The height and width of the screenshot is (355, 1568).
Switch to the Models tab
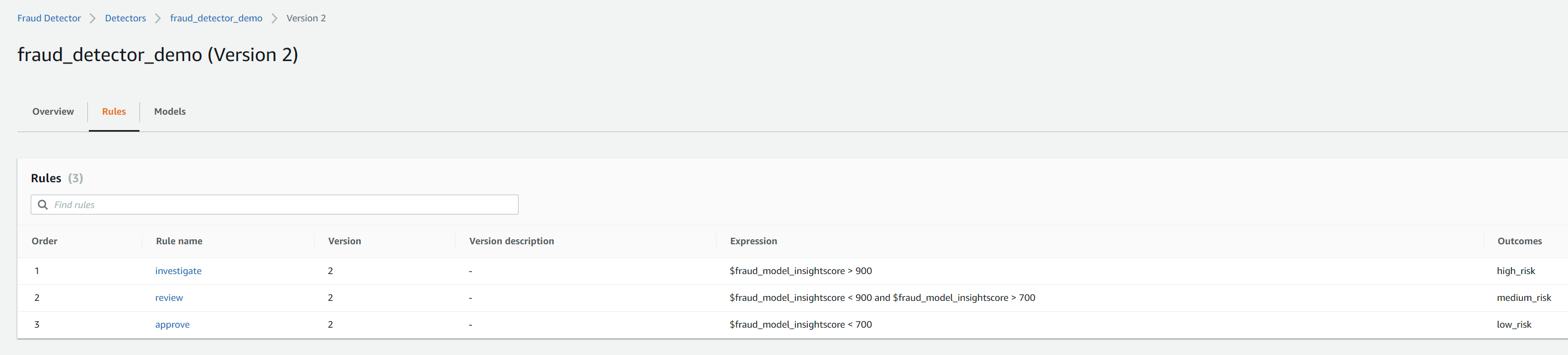[x=170, y=111]
